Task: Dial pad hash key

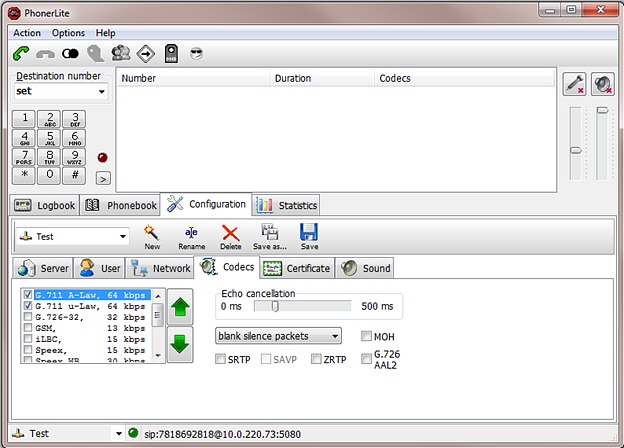Action: pyautogui.click(x=74, y=175)
